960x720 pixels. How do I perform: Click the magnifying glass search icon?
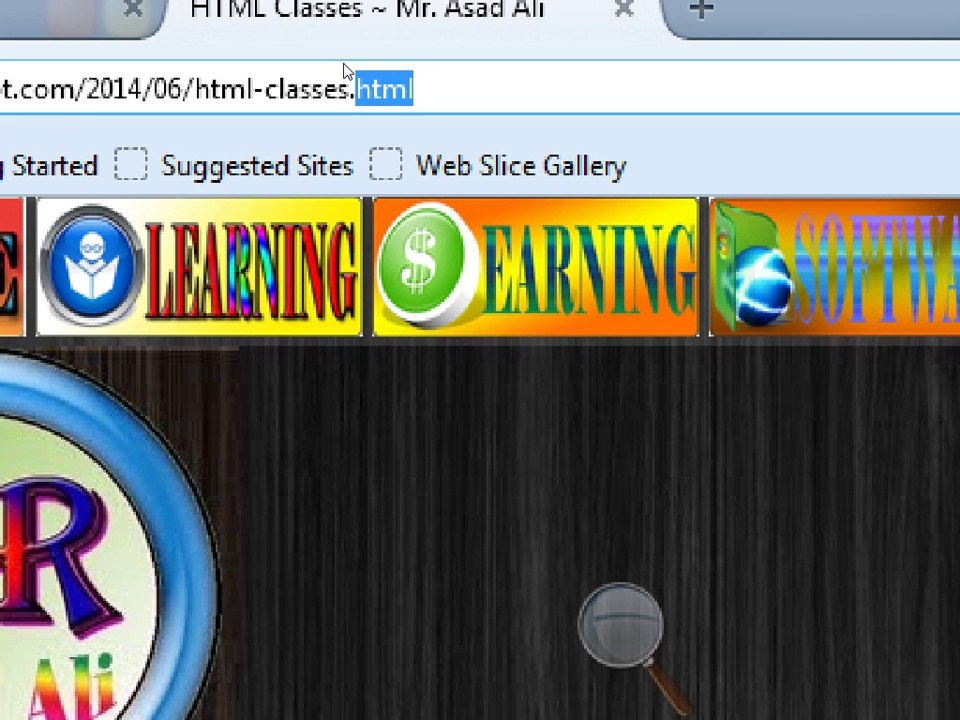tap(634, 648)
